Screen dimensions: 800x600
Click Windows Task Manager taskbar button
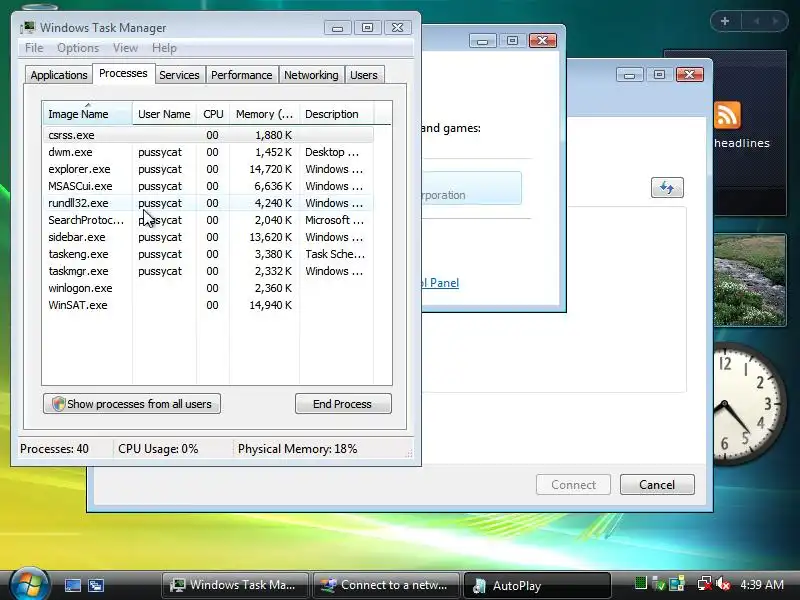235,585
